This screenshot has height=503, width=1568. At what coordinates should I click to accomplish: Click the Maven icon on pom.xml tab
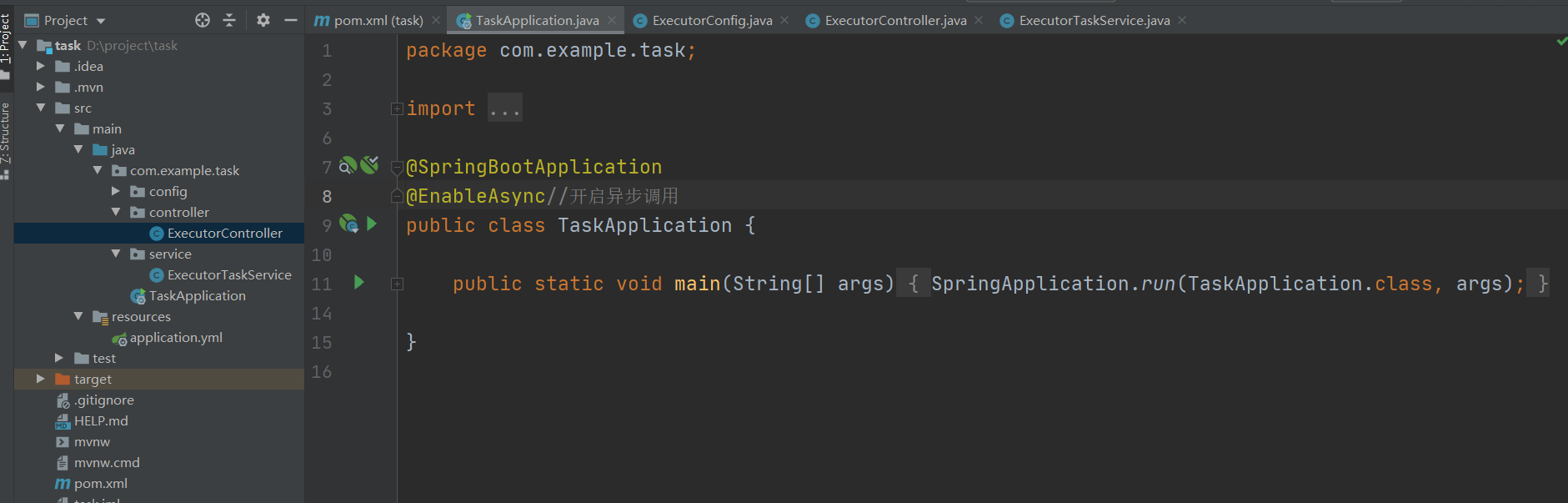(x=322, y=20)
